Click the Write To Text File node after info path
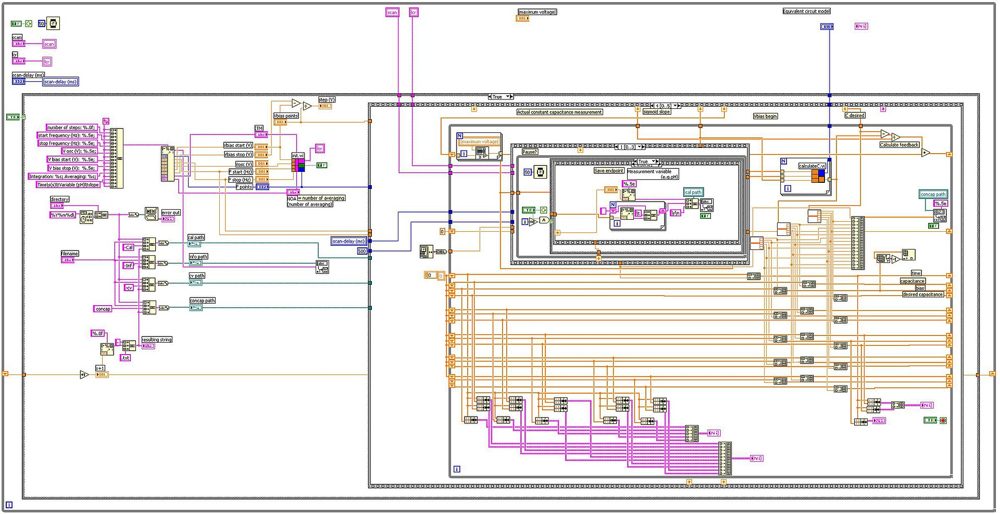The height and width of the screenshot is (514, 1000). tap(324, 267)
